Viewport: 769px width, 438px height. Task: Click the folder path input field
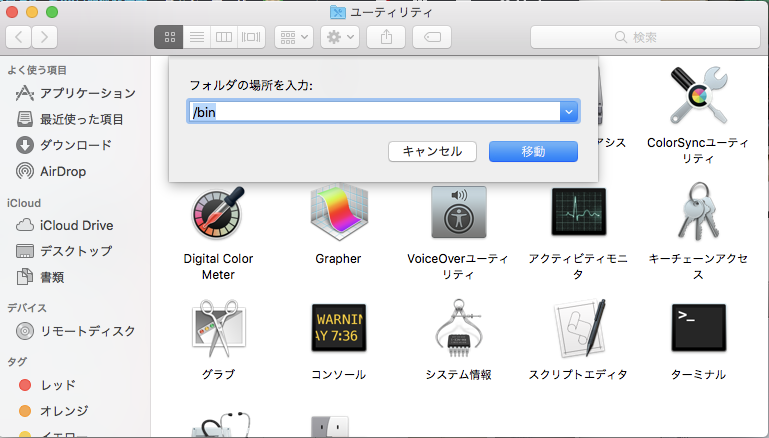click(x=374, y=112)
